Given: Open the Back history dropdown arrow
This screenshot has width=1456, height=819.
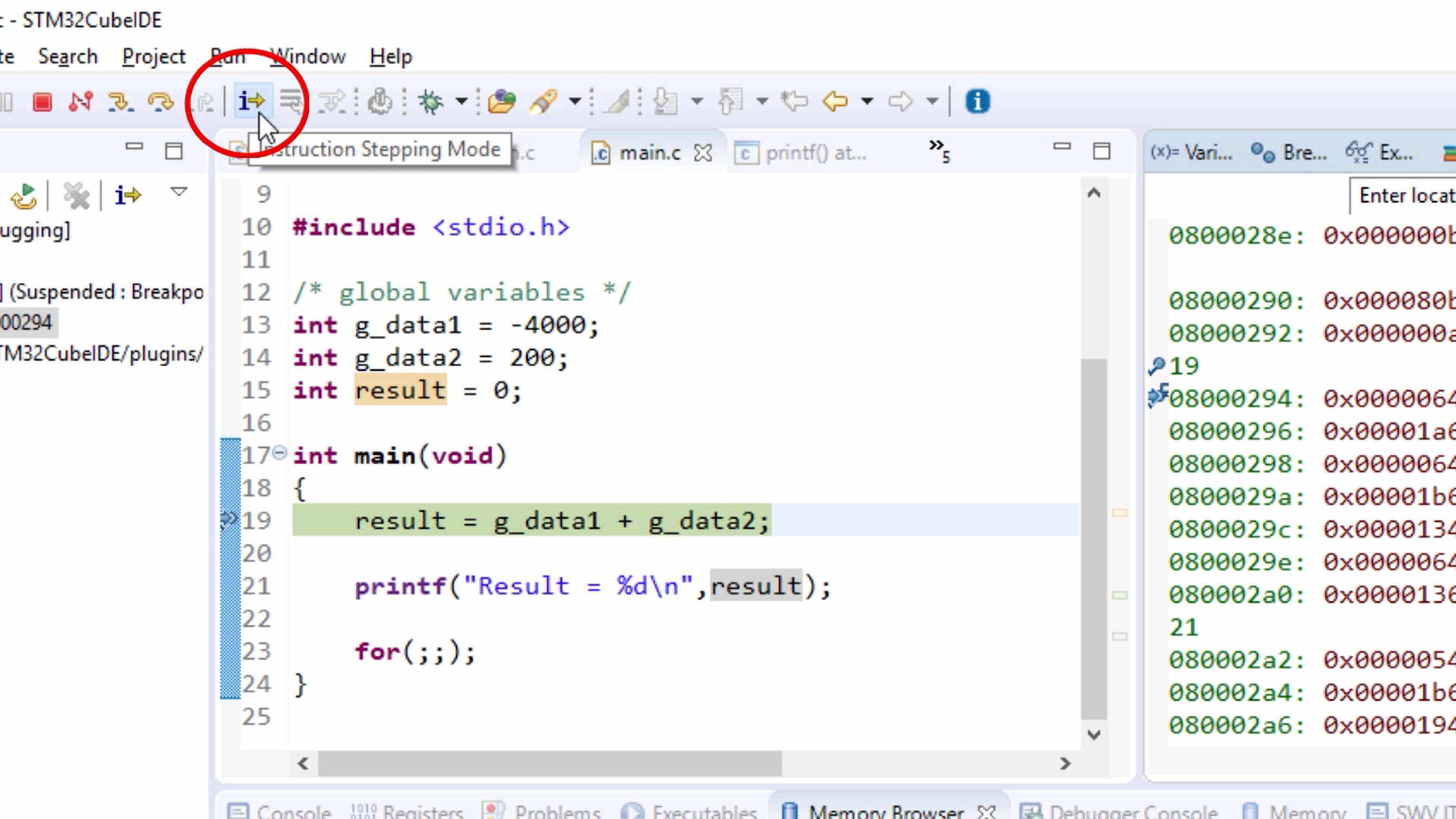Looking at the screenshot, I should coord(867,102).
